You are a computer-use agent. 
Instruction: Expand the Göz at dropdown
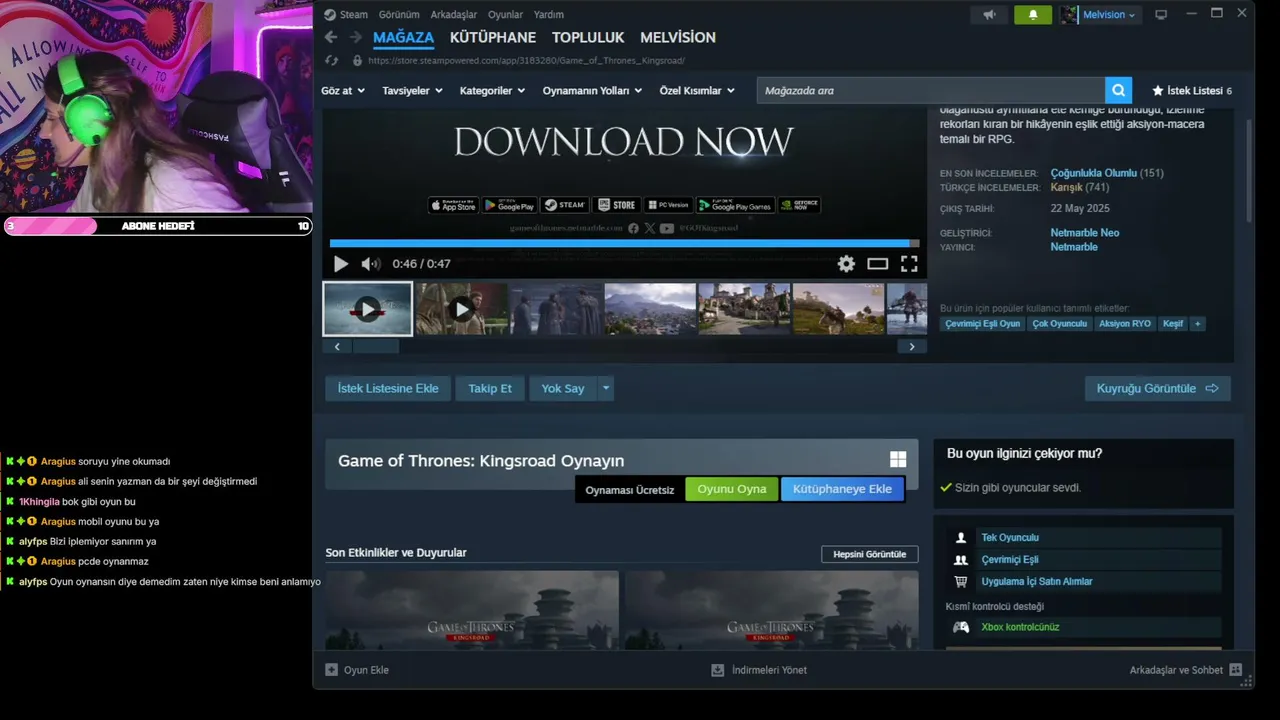coord(343,91)
